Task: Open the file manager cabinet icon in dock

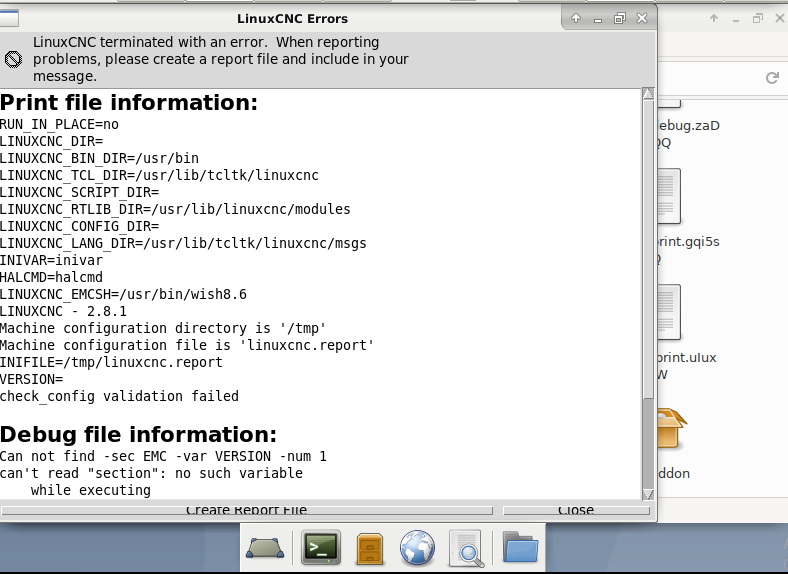Action: click(x=370, y=549)
